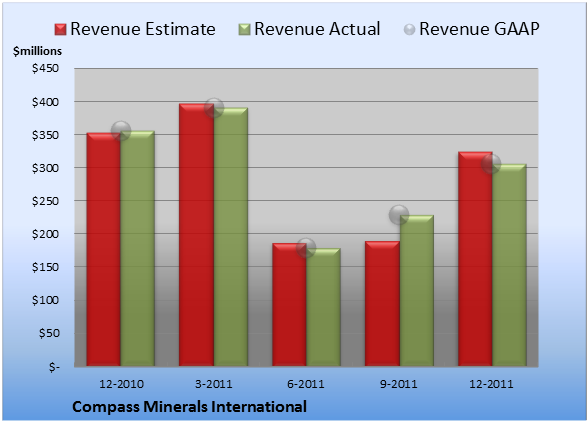Image resolution: width=588 pixels, height=422 pixels.
Task: Click the '$450' y-axis label
Action: point(45,68)
